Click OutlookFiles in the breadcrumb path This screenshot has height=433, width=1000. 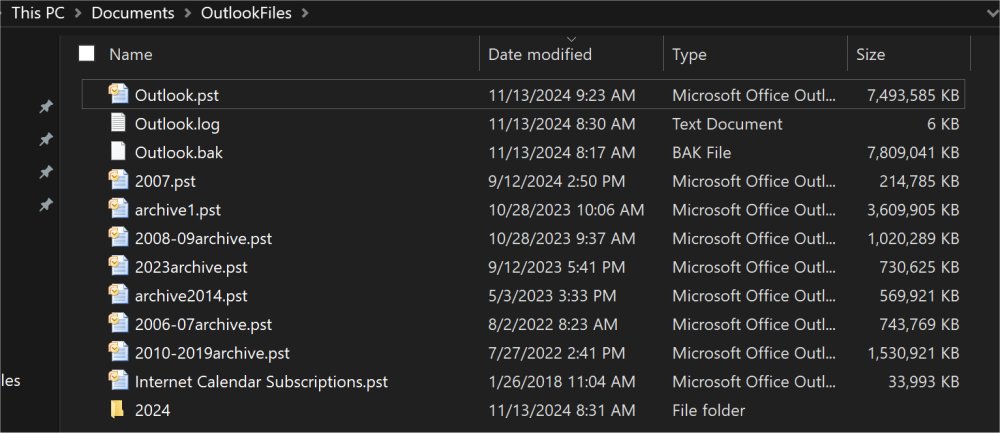coord(246,13)
